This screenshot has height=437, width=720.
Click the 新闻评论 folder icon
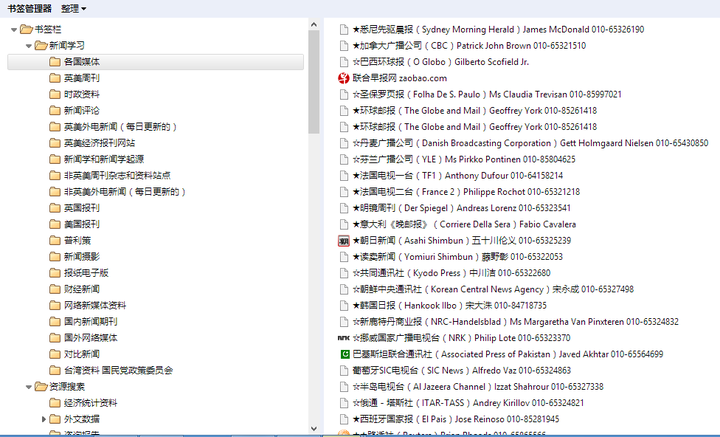point(55,110)
